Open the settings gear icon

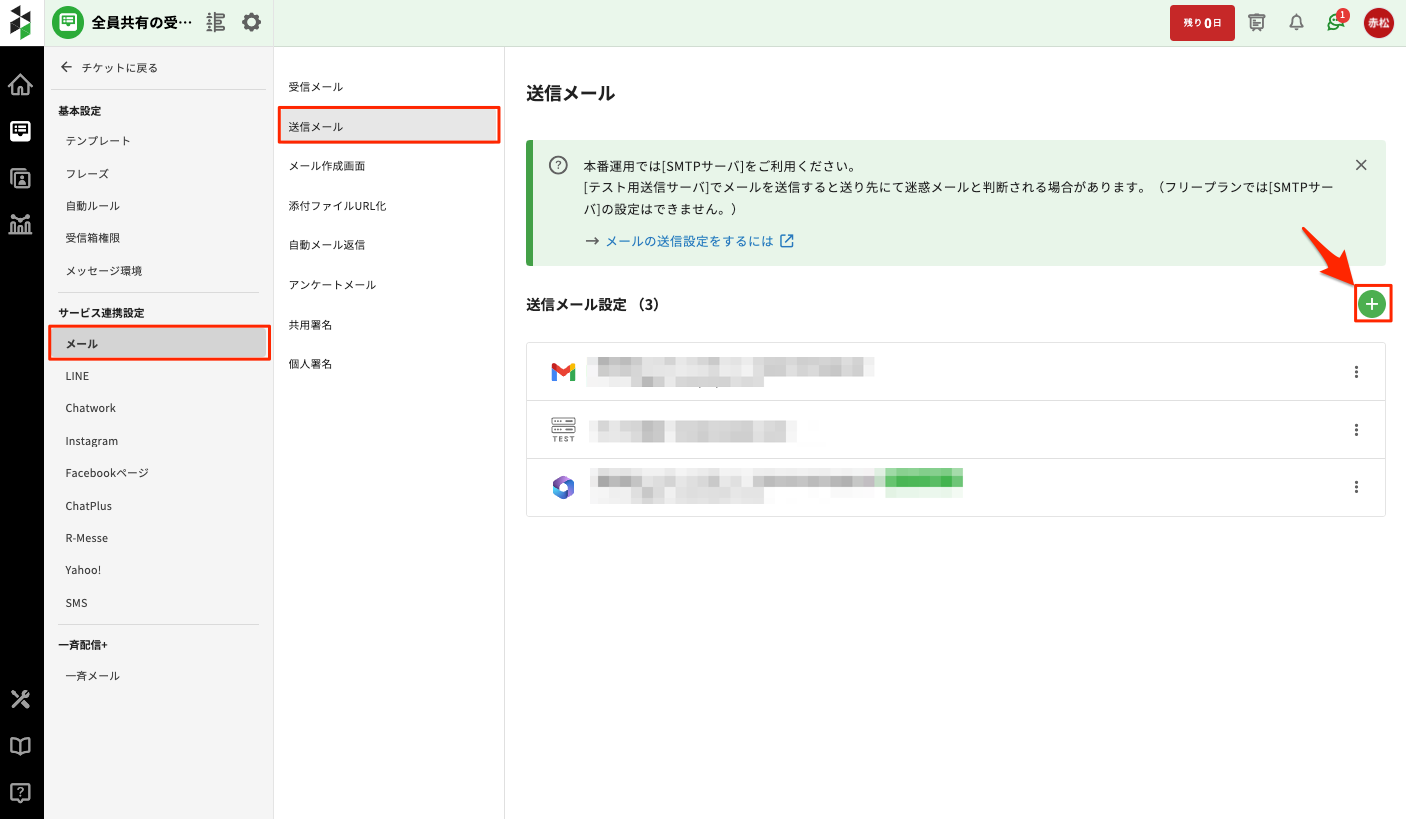252,22
